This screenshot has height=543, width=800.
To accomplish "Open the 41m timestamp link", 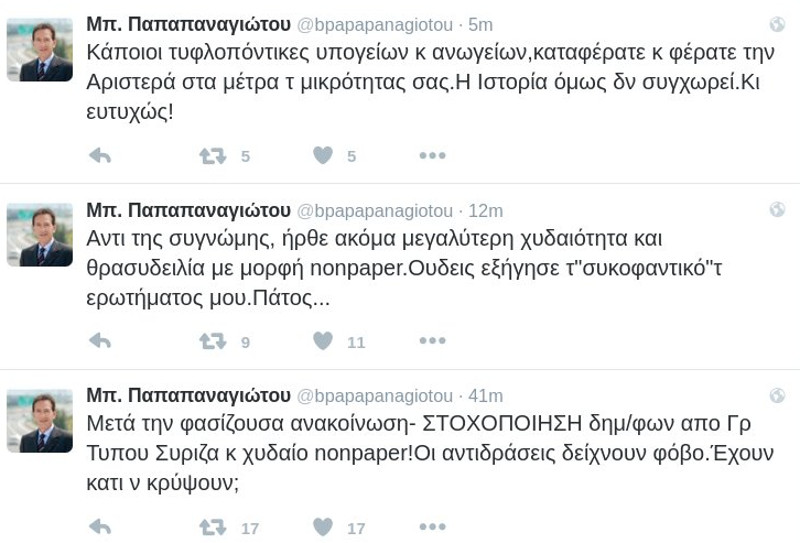I will (x=486, y=395).
